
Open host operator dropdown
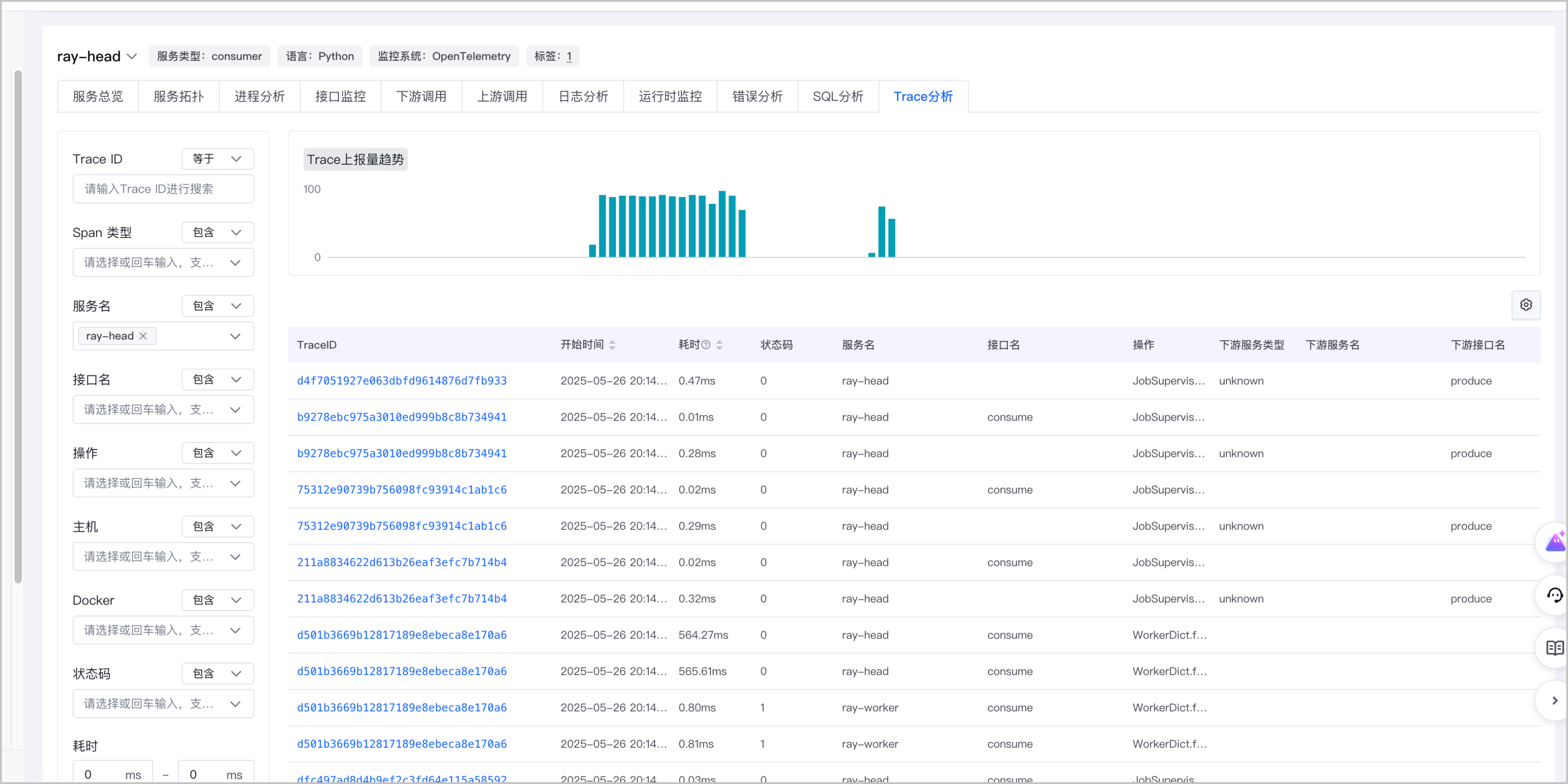coord(217,527)
